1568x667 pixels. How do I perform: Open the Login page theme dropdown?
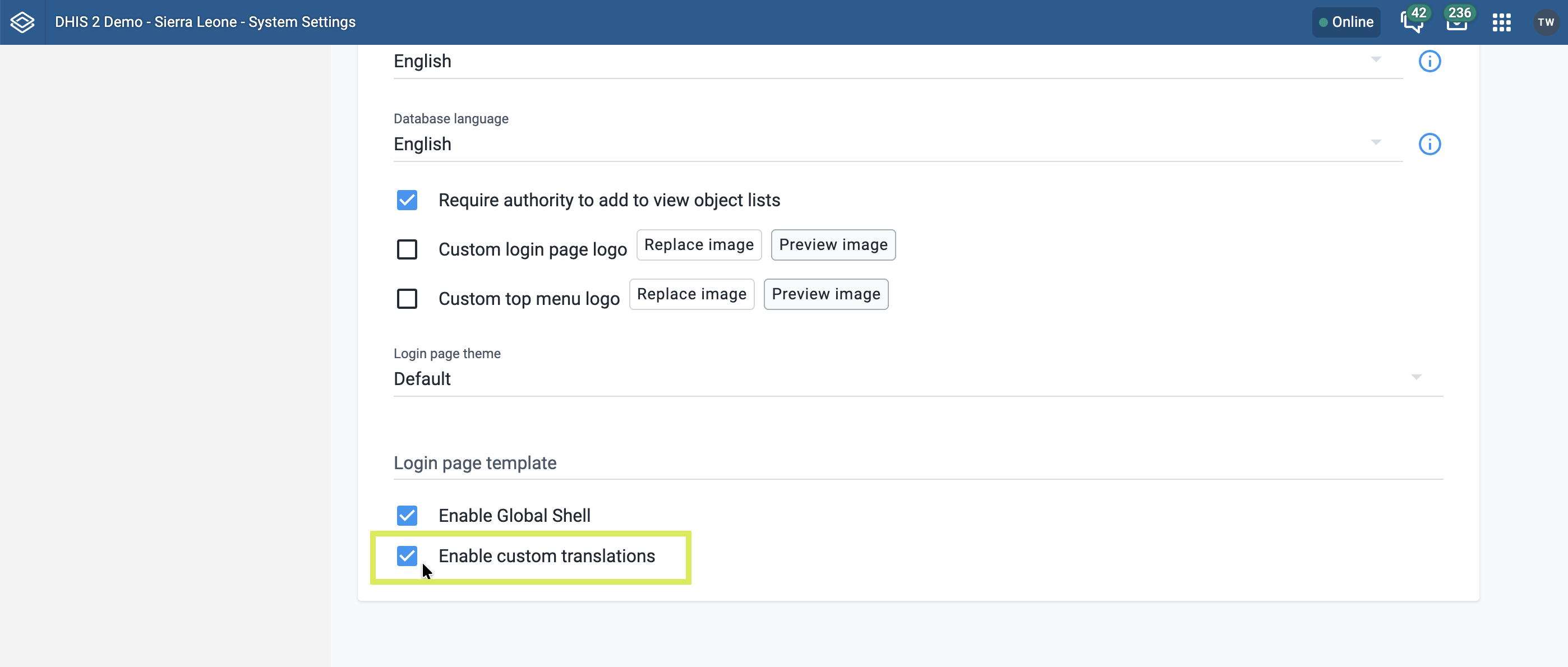[918, 379]
